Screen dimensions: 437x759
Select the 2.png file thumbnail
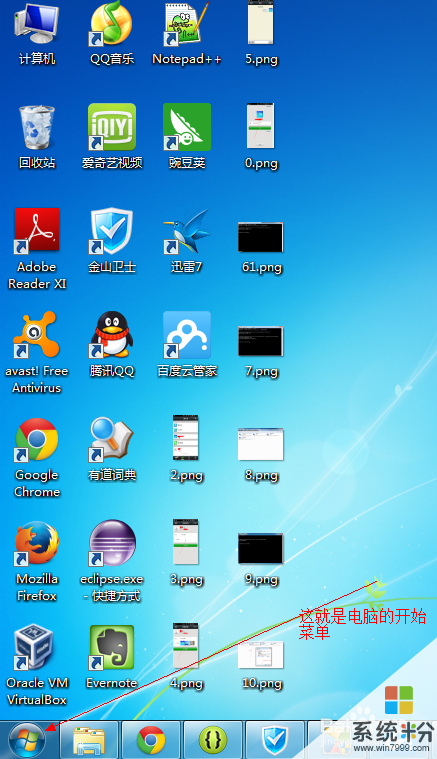coord(186,438)
